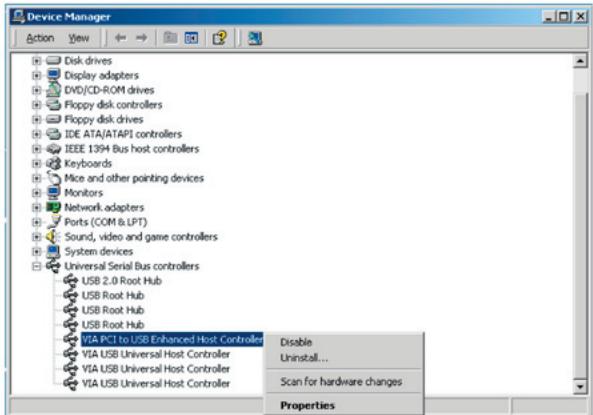Choose Properties from the context menu
The height and width of the screenshot is (415, 593).
pos(307,405)
